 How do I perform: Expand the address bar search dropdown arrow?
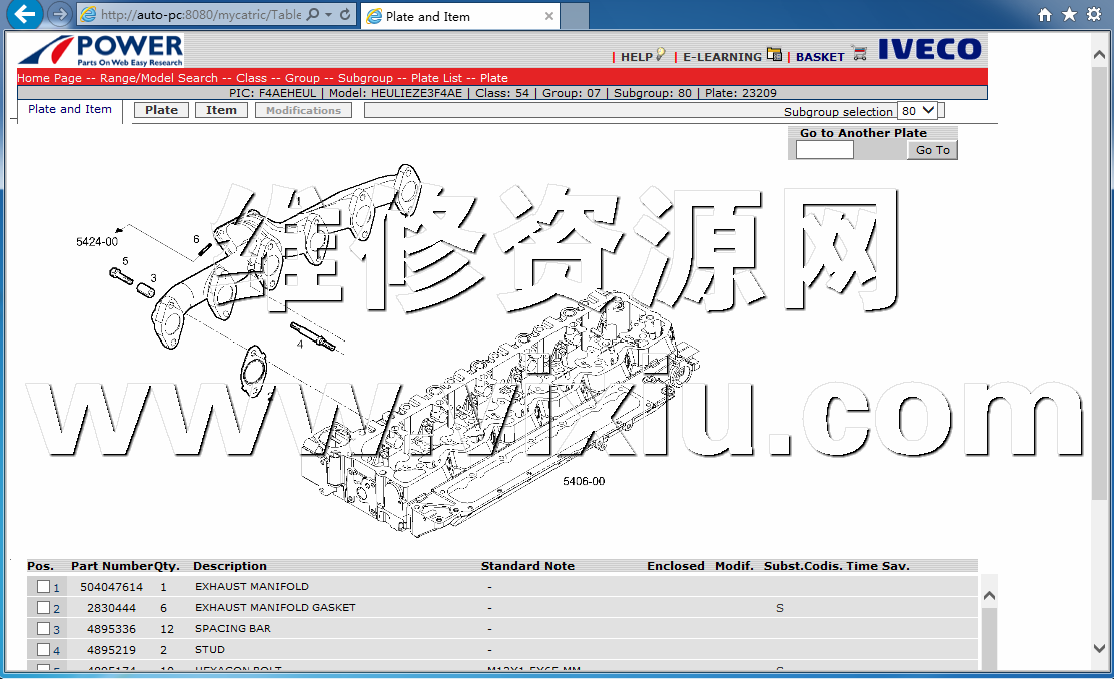328,15
